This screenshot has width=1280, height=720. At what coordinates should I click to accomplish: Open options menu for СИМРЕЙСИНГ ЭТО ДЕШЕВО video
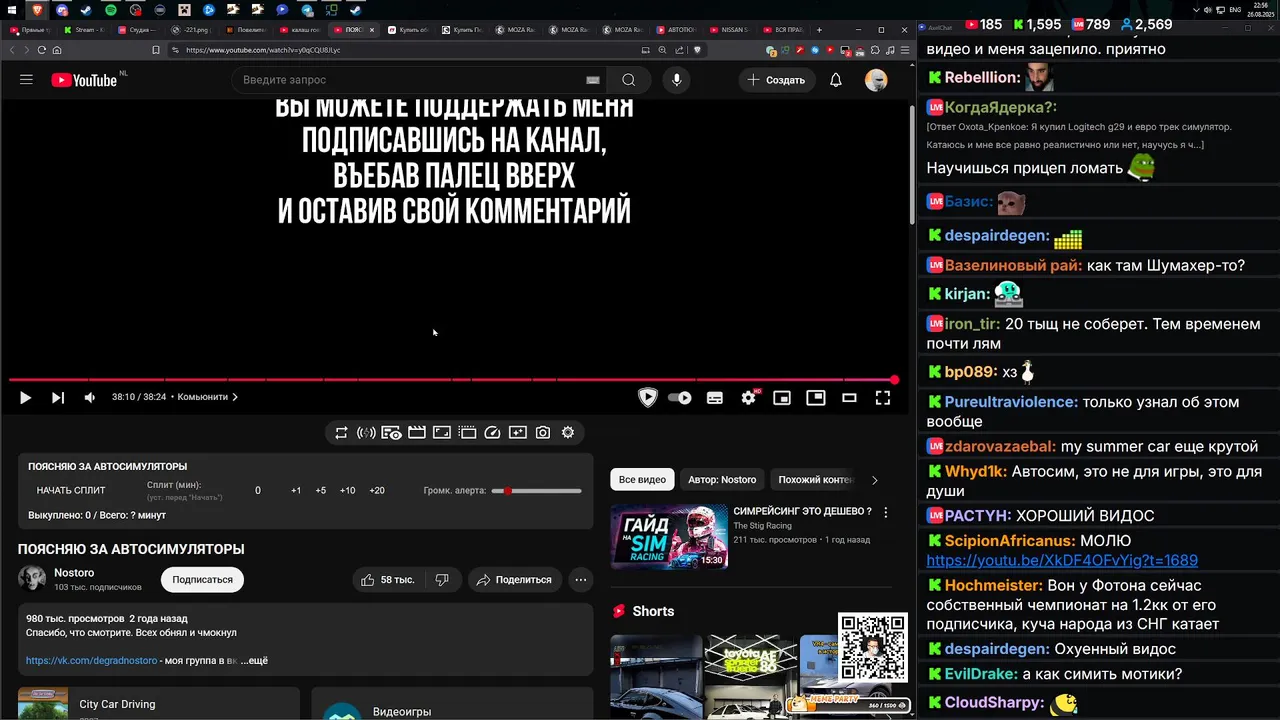point(885,512)
